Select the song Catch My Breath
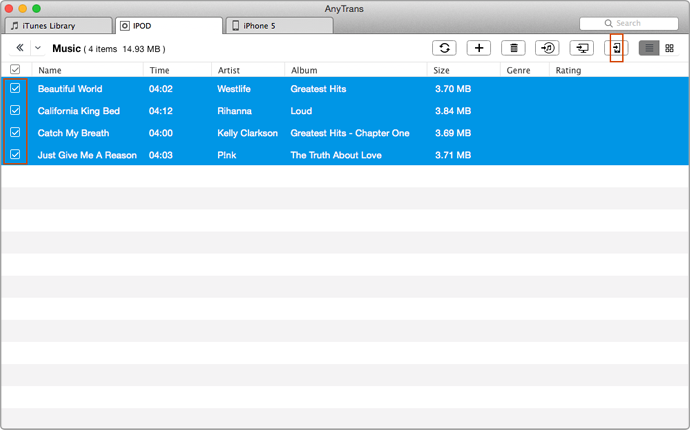Image resolution: width=690 pixels, height=430 pixels. 73,133
